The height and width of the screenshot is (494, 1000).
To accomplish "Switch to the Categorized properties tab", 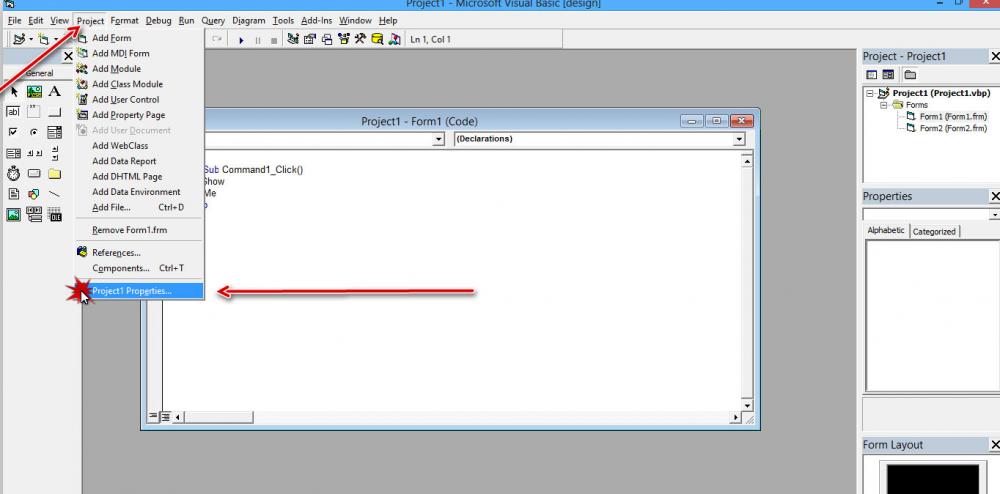I will point(933,231).
